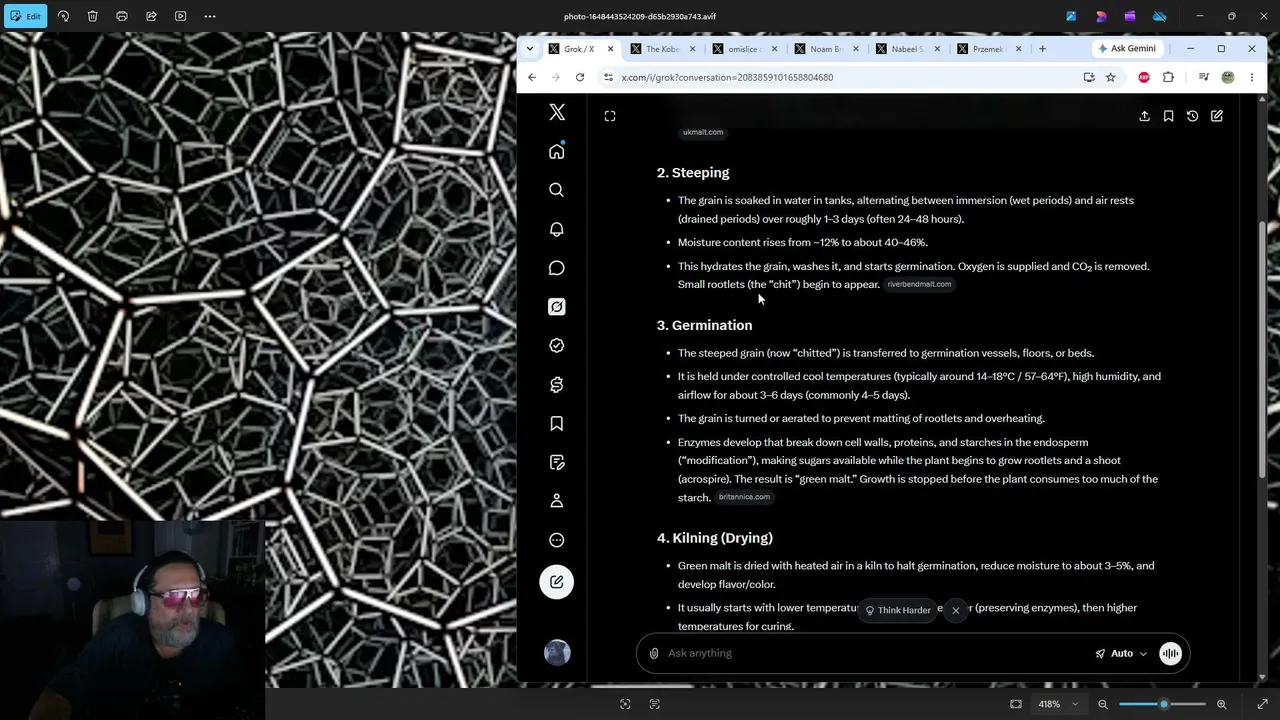The height and width of the screenshot is (720, 1280).
Task: Open account avatar in X sidebar
Action: (x=557, y=653)
